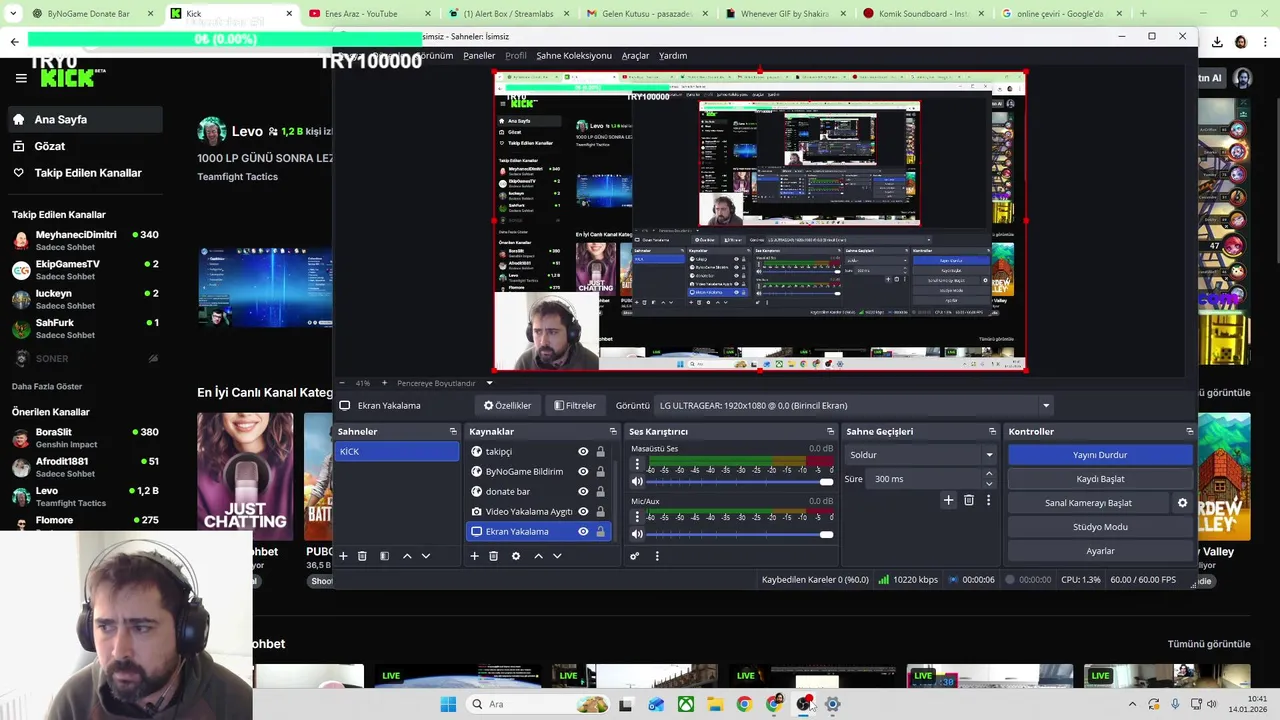1280x720 pixels.
Task: Unlock the takipçi source
Action: pyautogui.click(x=600, y=452)
